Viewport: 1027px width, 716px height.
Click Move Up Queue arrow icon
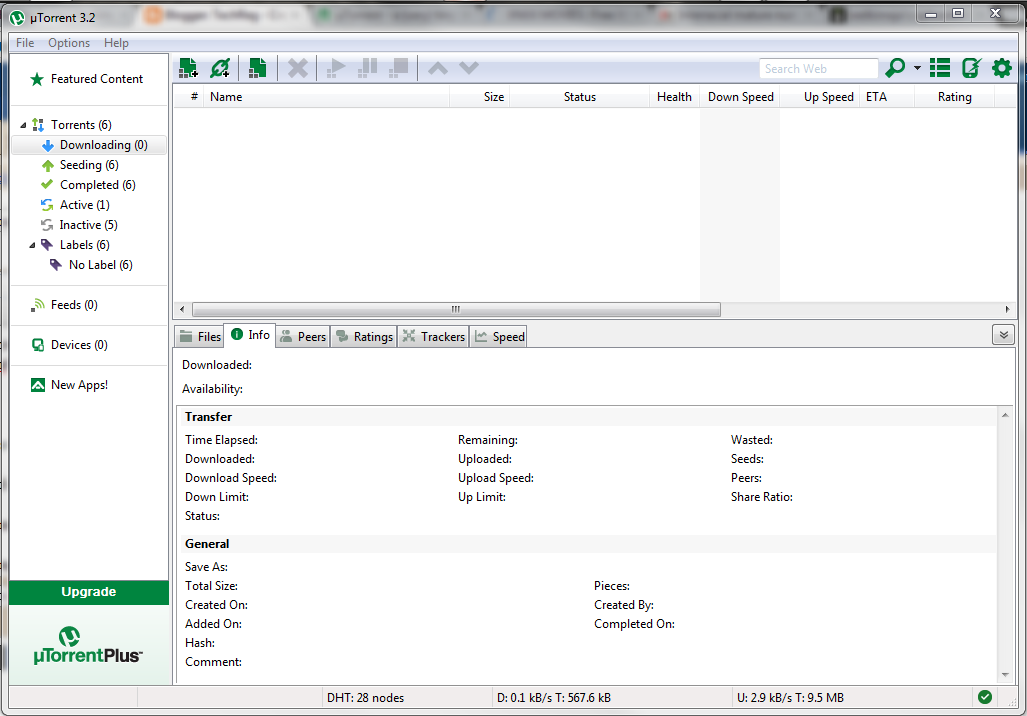pos(438,67)
